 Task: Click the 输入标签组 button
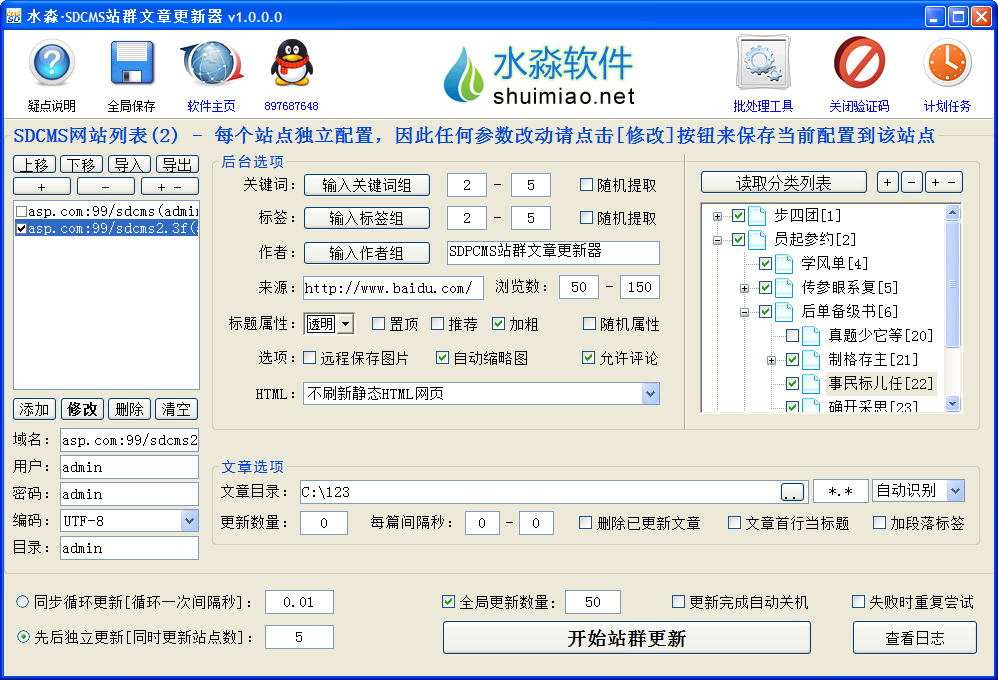click(x=367, y=218)
